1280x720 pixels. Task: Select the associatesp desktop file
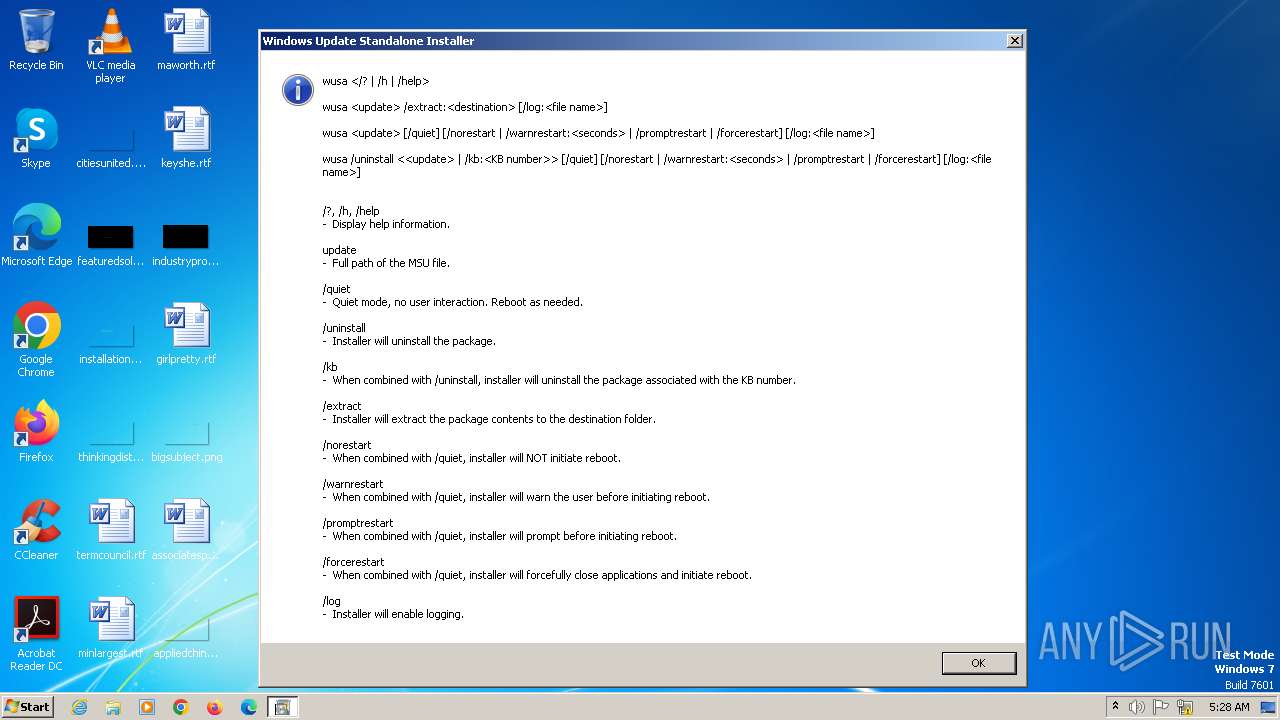pos(186,530)
